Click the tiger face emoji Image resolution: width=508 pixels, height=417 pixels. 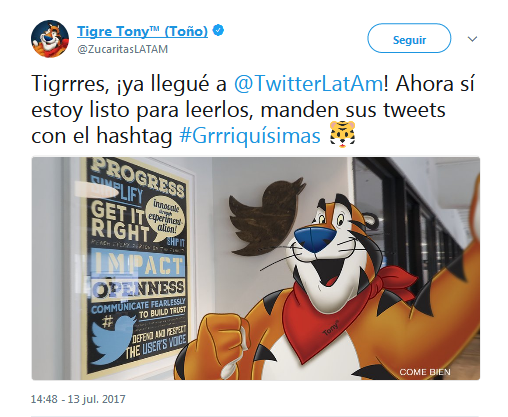pos(342,135)
